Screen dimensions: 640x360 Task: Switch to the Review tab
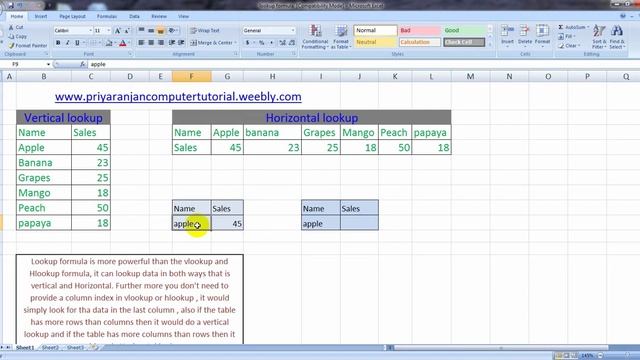pos(159,16)
